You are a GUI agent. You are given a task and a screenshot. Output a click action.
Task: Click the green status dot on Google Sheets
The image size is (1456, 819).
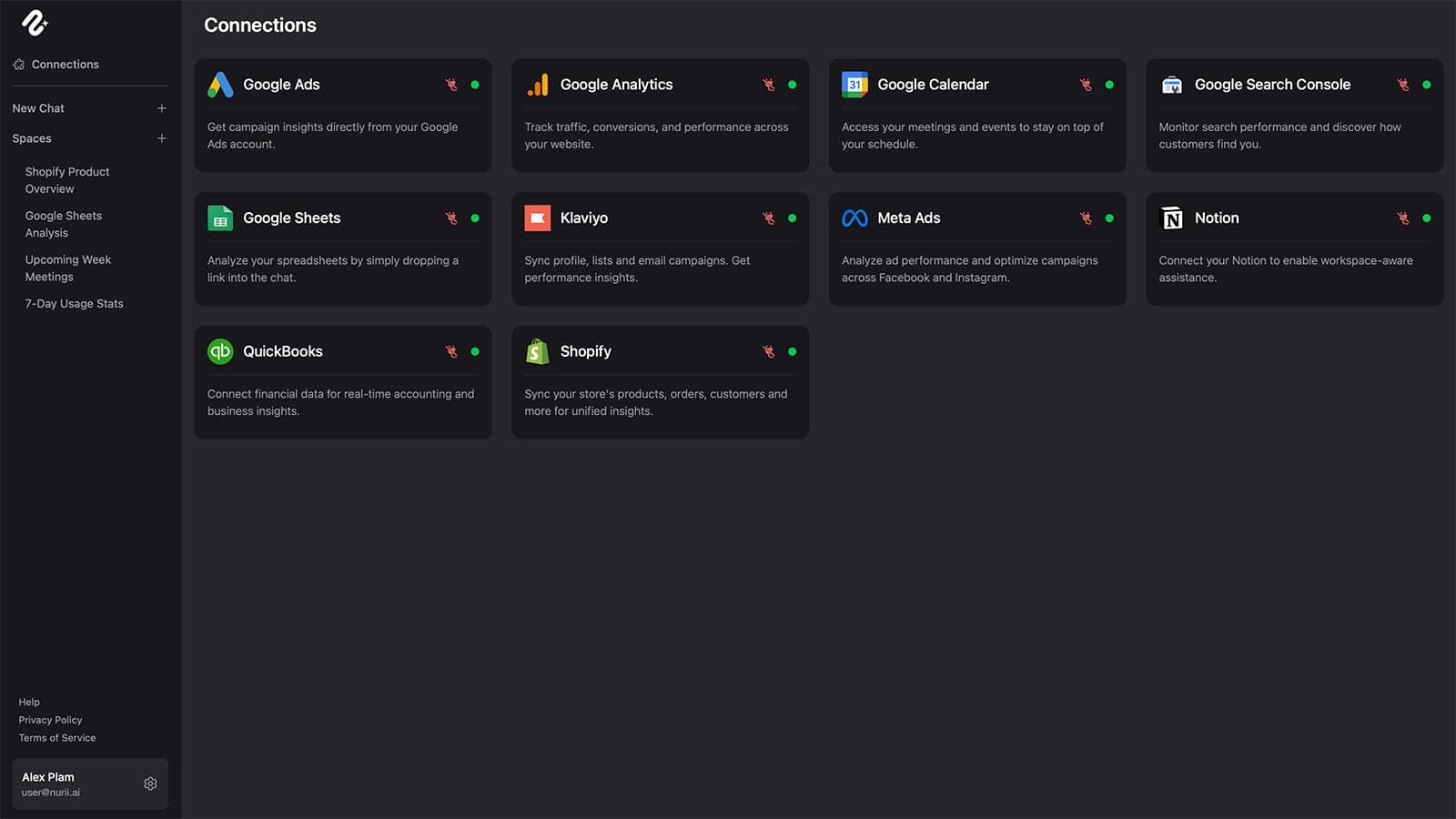[475, 218]
